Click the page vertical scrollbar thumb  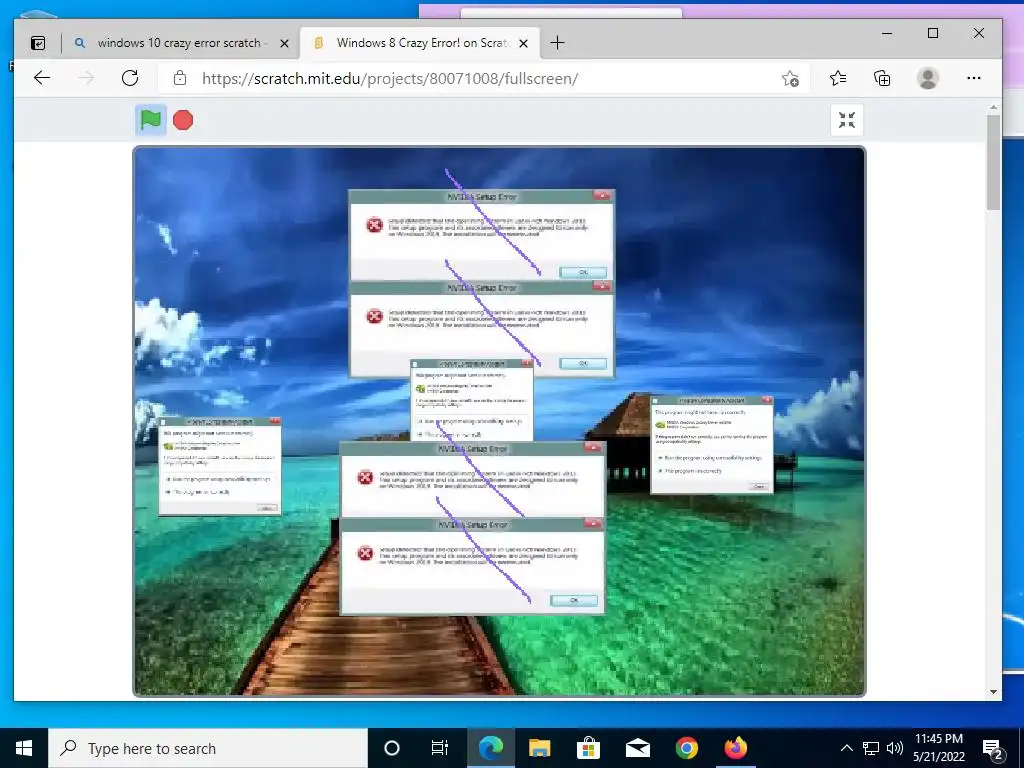(x=993, y=162)
